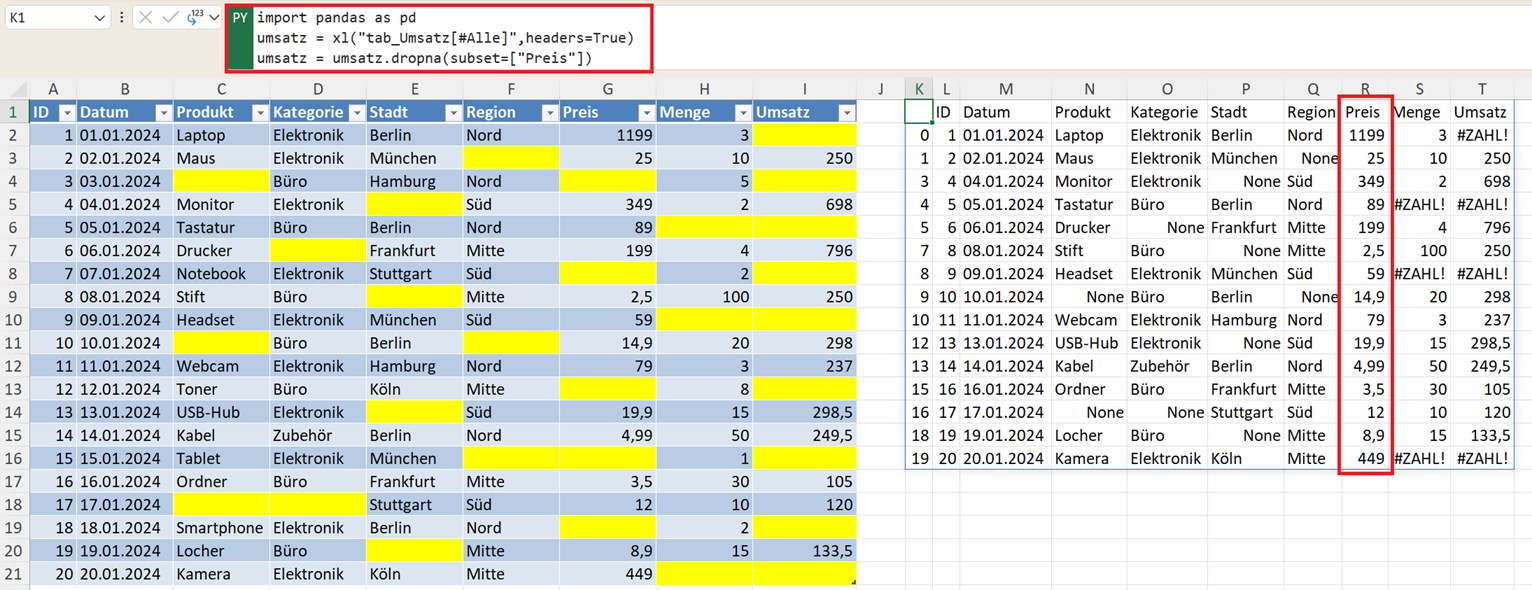Click the cancel (X) icon in formula bar
Viewport: 1532px width, 590px height.
[x=145, y=18]
